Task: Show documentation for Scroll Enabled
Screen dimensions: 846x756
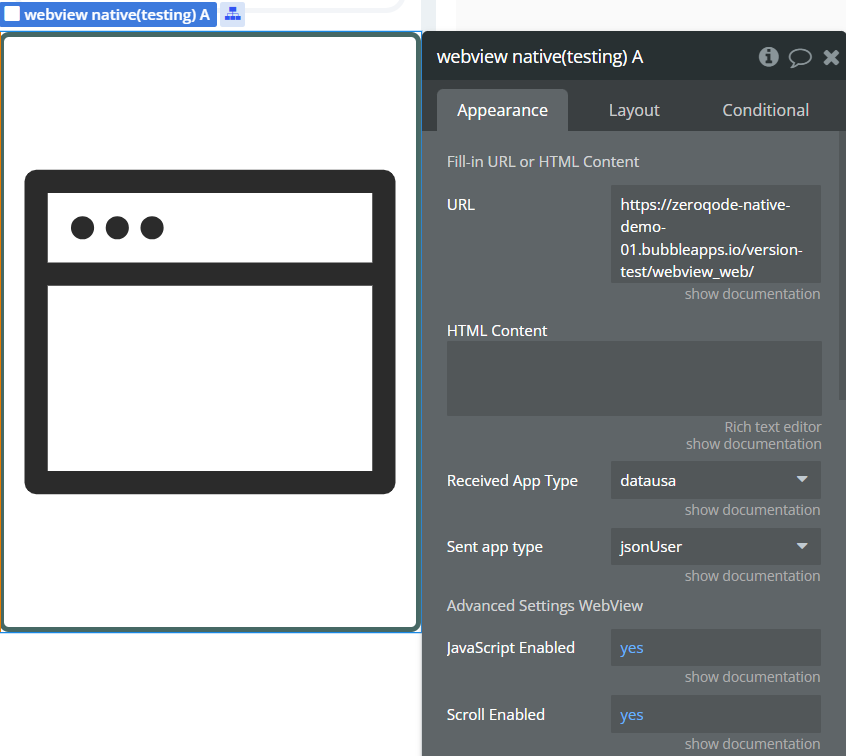Action: pos(752,744)
